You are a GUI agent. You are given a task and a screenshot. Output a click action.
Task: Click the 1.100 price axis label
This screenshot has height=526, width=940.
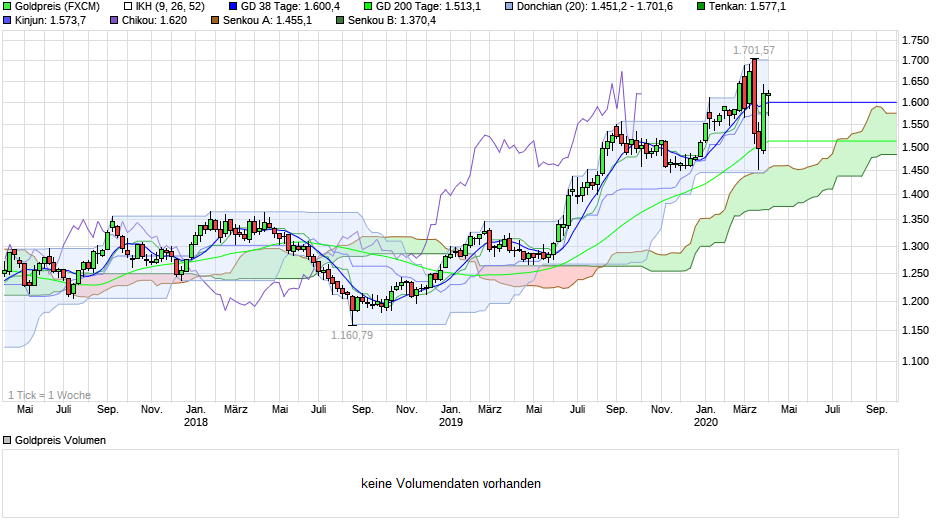pyautogui.click(x=915, y=361)
